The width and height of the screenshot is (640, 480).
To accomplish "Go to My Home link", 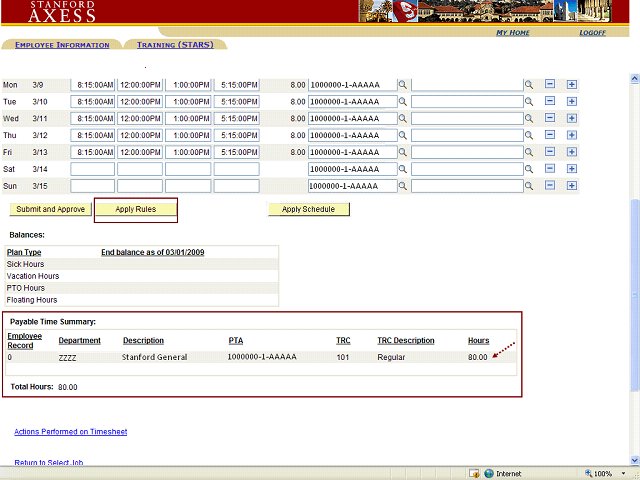I will [x=513, y=33].
